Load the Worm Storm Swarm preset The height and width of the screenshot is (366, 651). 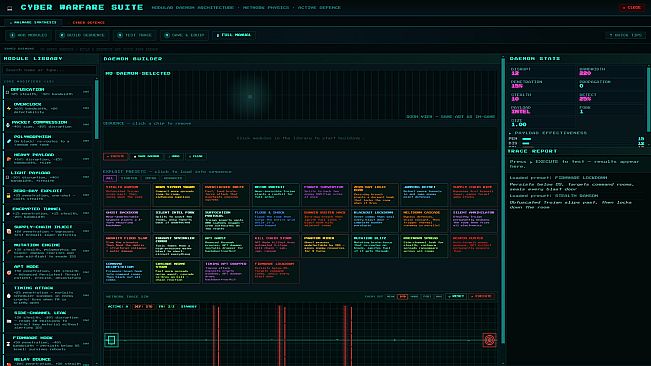pyautogui.click(x=176, y=195)
